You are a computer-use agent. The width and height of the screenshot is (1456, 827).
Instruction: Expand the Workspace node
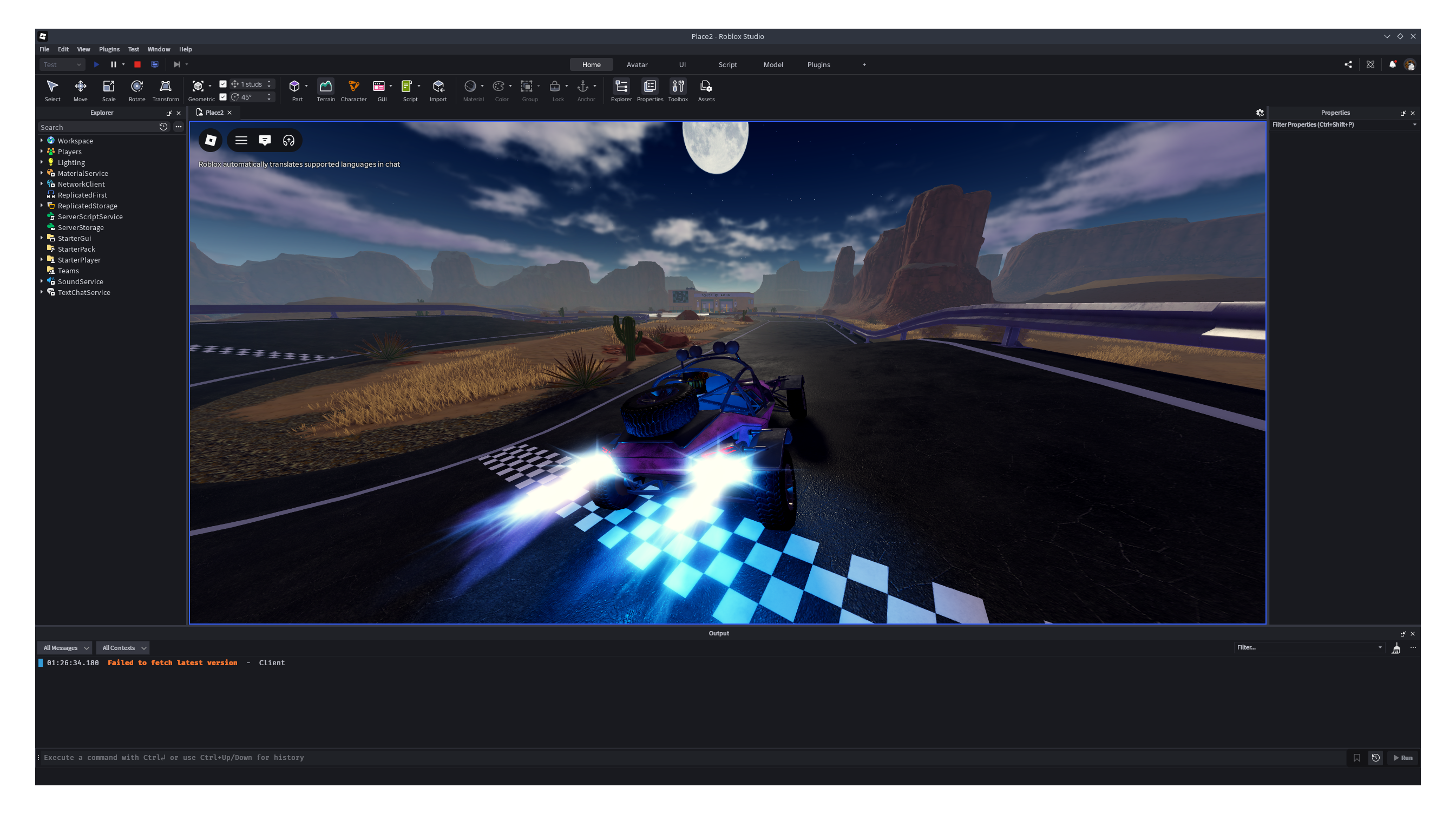(42, 140)
